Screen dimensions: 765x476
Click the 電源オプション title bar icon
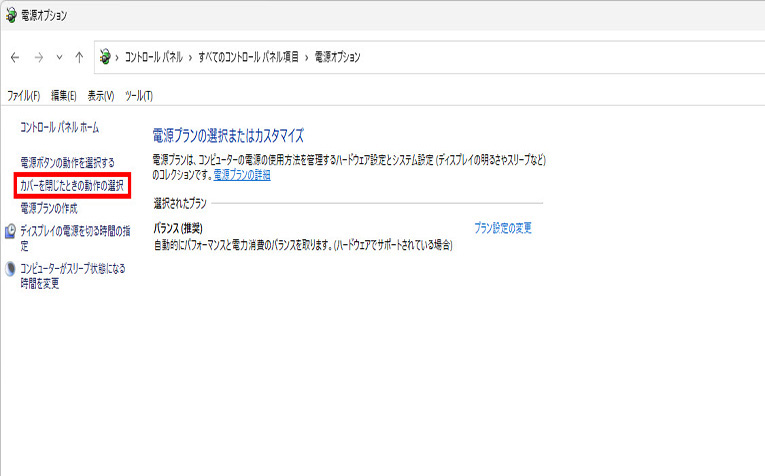click(10, 17)
